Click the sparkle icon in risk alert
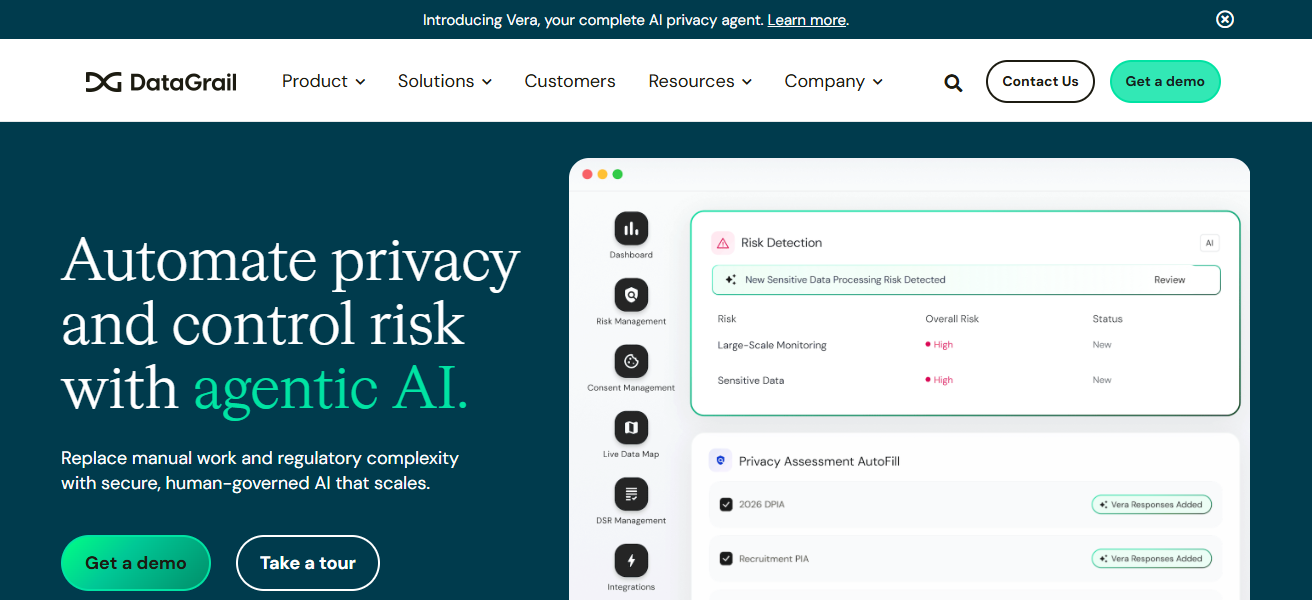Screen dimensions: 1312x600 click(731, 280)
